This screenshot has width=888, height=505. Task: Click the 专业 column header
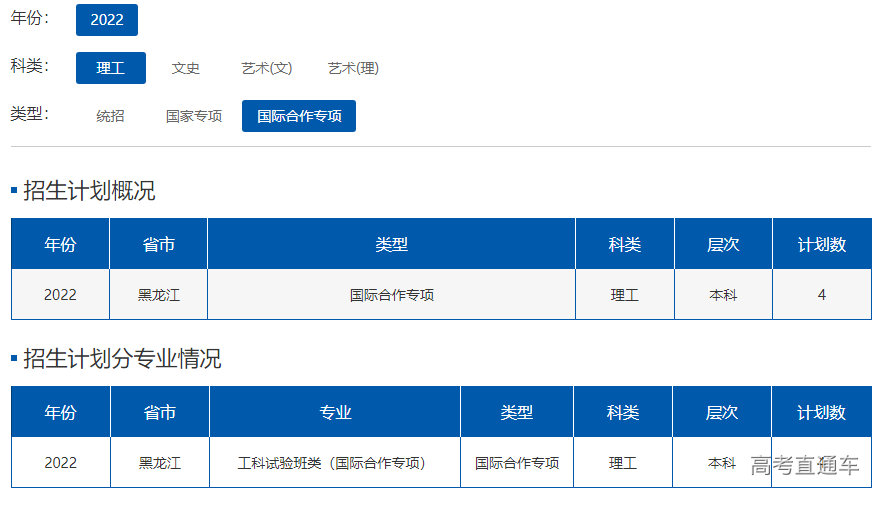335,412
